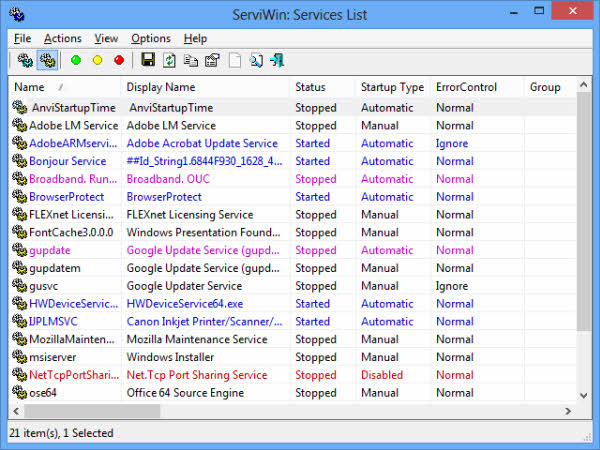Select the NetTcpPortSharing service row
The width and height of the screenshot is (600, 450).
[67, 375]
